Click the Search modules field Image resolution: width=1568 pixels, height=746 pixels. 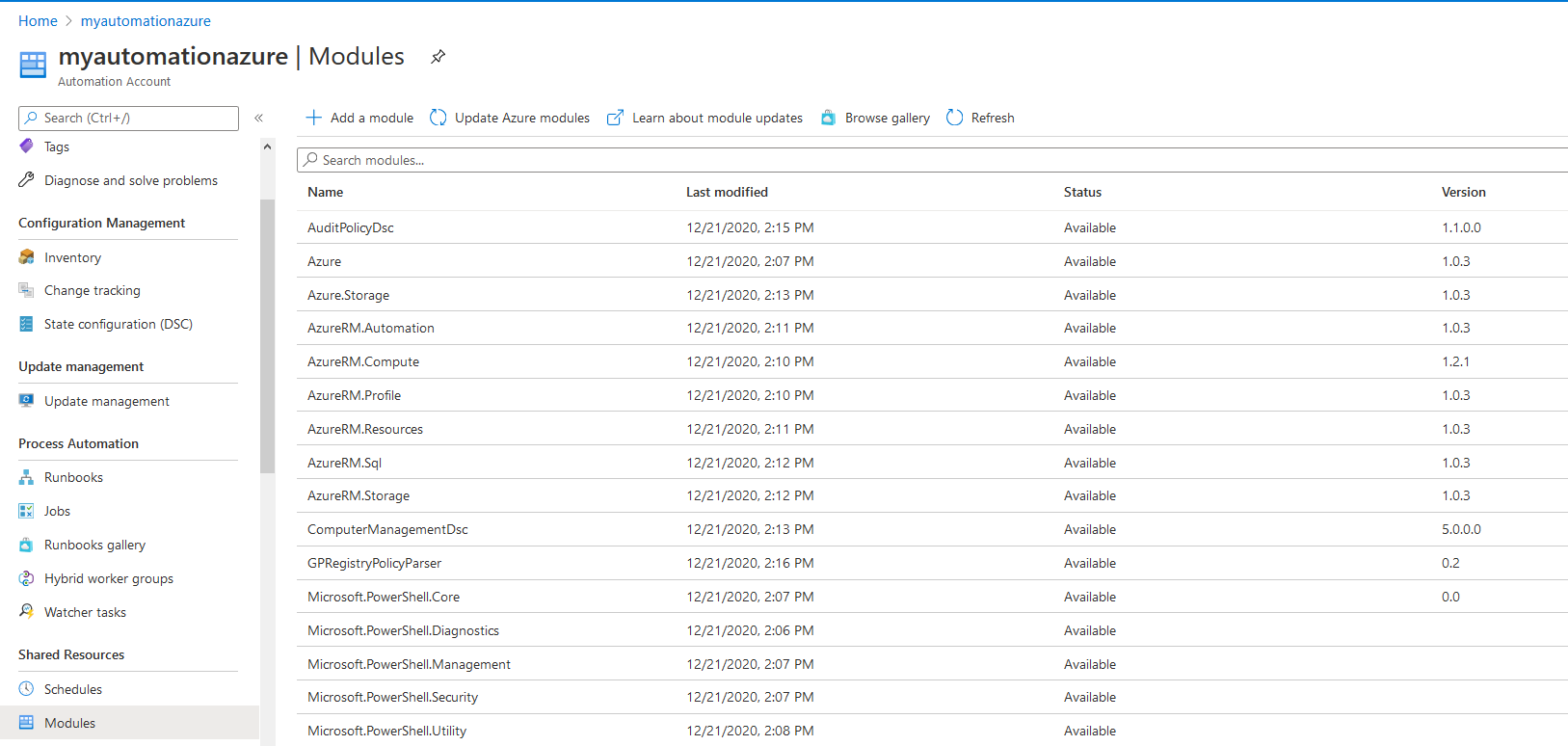(x=867, y=160)
